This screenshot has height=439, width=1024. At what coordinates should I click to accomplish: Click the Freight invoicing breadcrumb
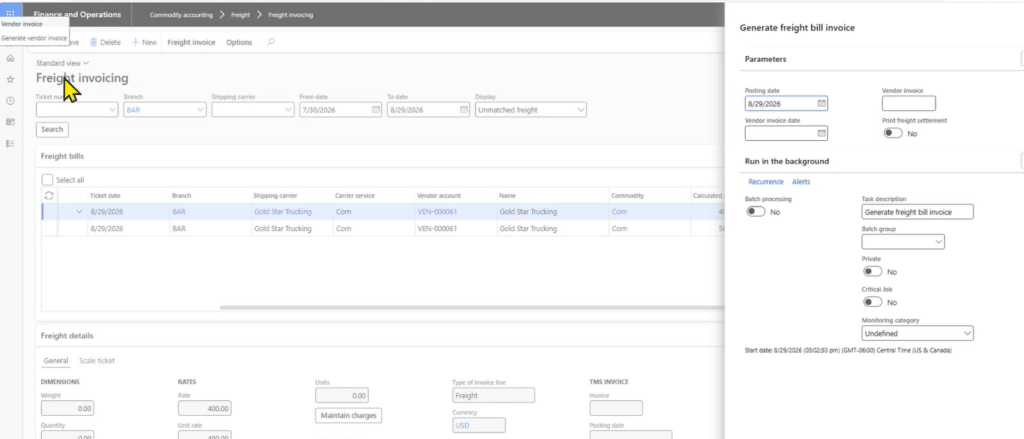[290, 14]
